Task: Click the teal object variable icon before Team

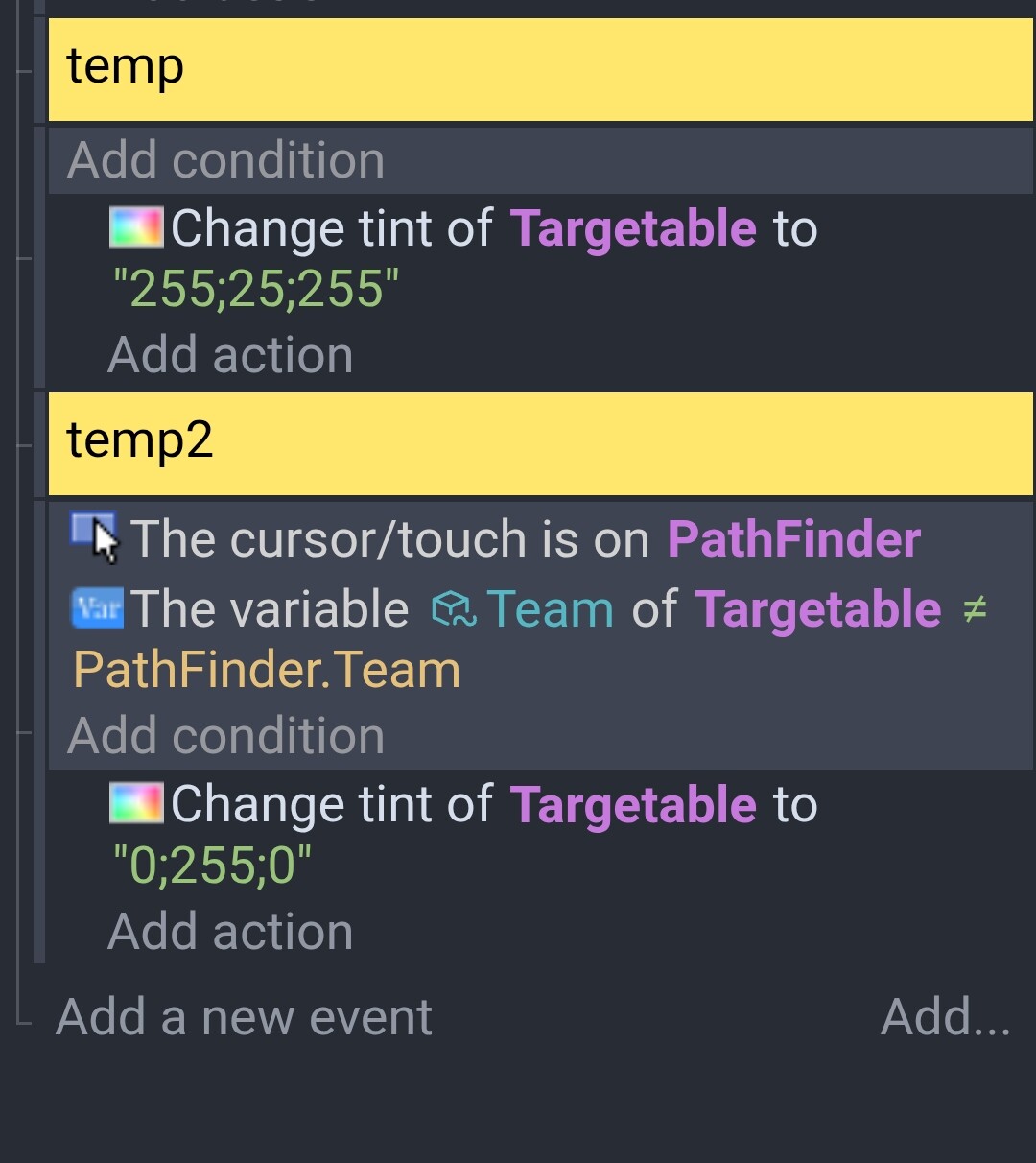Action: 454,609
